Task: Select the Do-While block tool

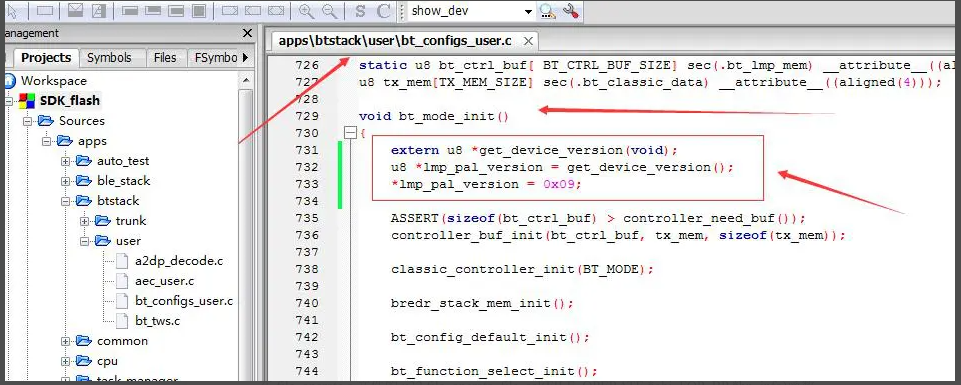Action: click(153, 10)
